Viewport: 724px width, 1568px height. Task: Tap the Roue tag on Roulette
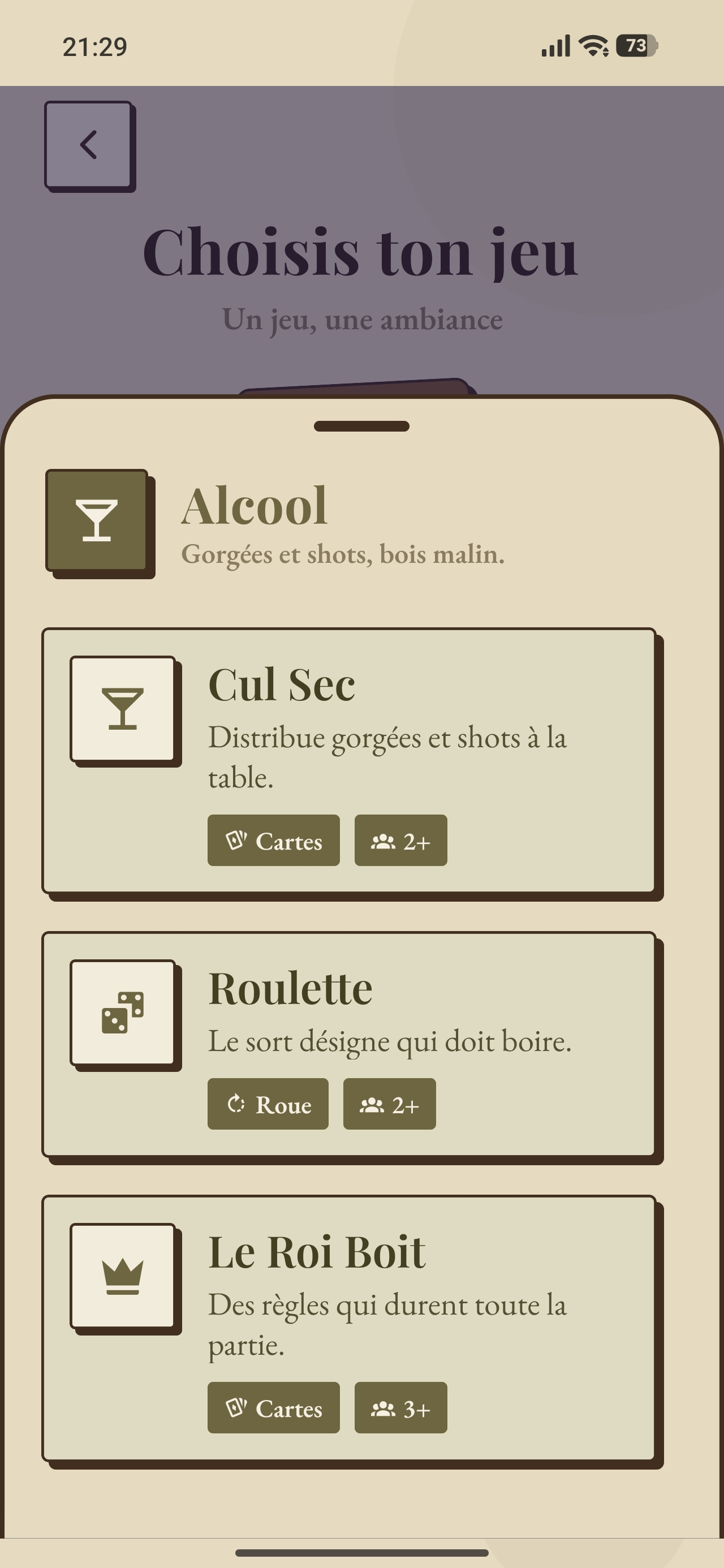268,1104
